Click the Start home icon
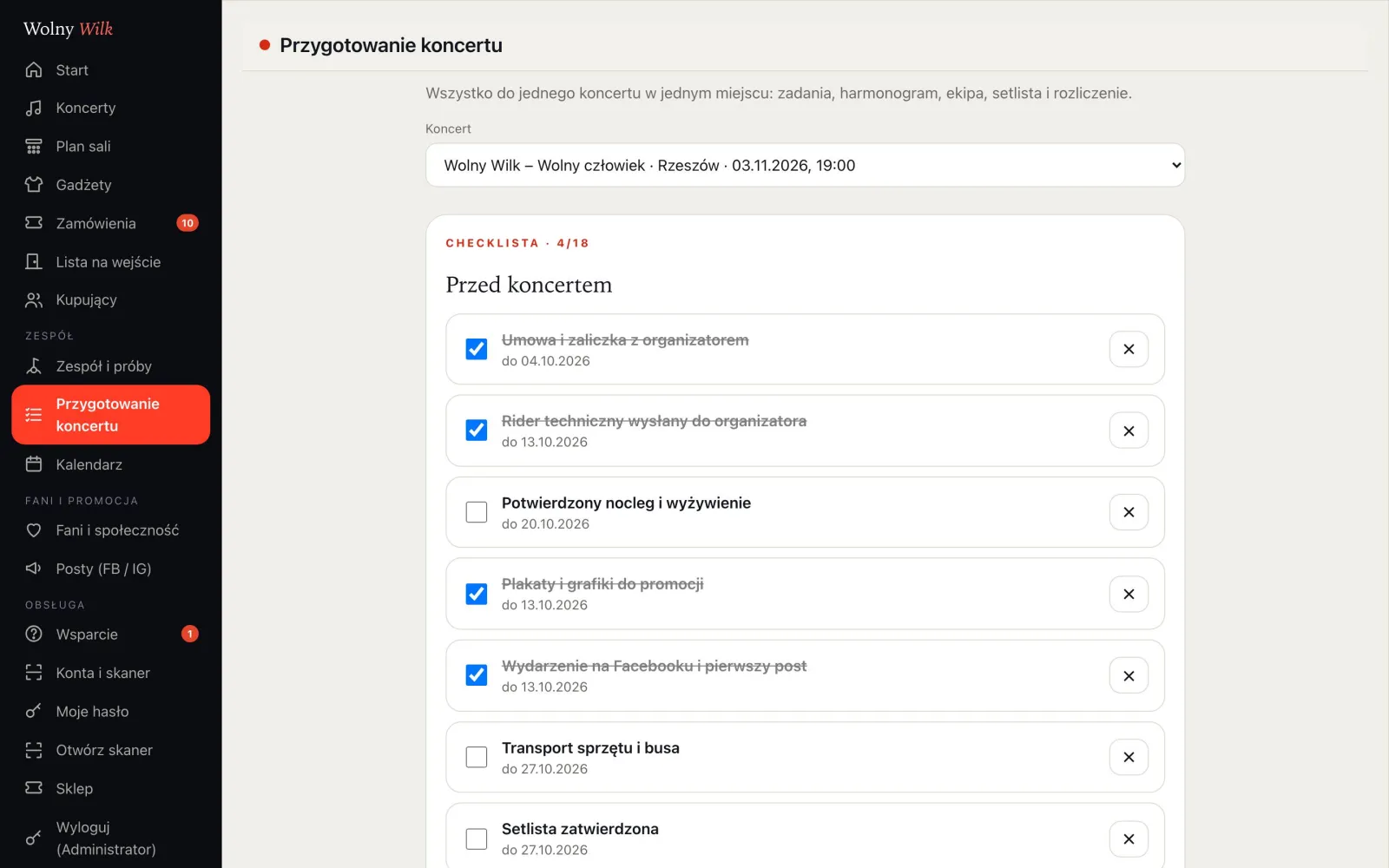 pos(34,69)
